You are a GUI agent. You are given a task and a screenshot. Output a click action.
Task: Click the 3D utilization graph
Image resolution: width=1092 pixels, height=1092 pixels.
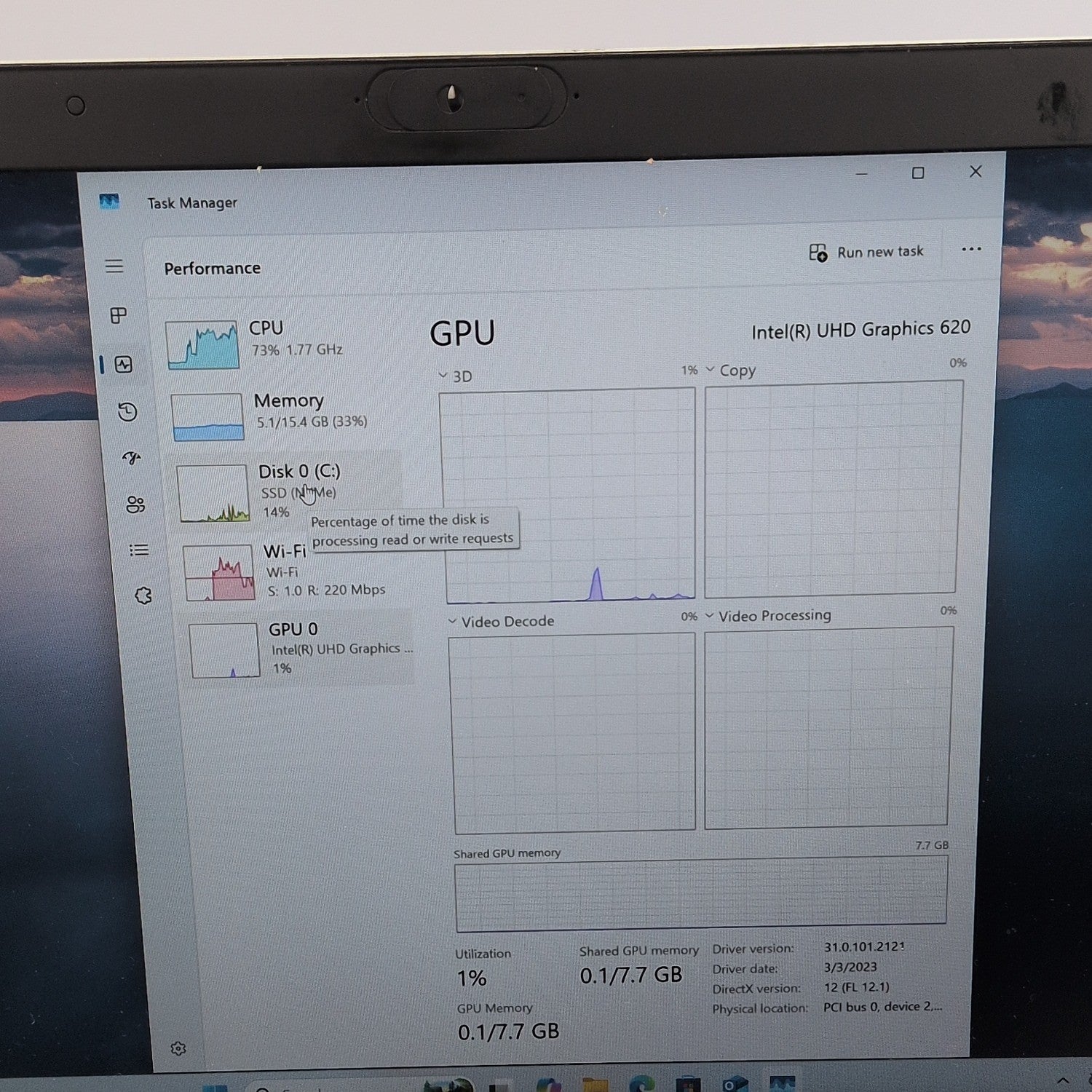tap(568, 495)
